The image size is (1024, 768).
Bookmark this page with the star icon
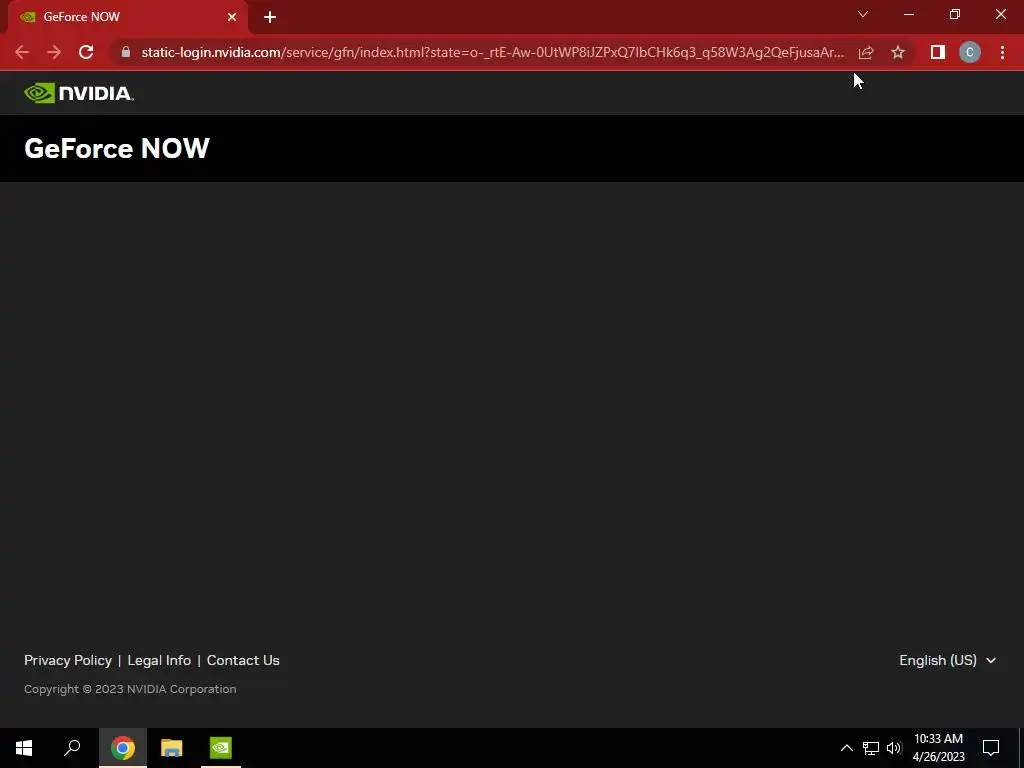point(898,52)
